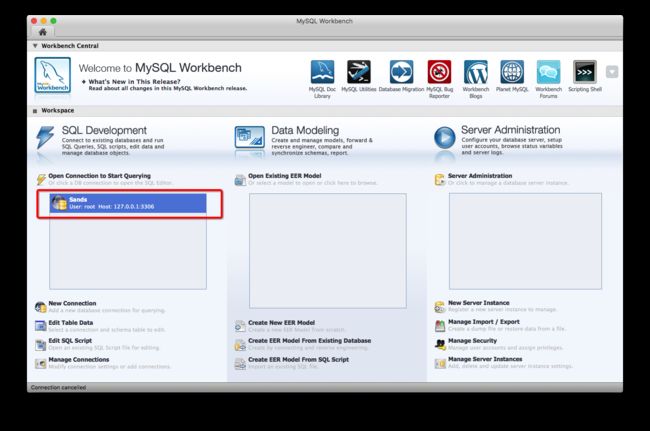Screen dimensions: 650x431
Task: Choose Create EER Model From Existing Database
Action: click(x=310, y=341)
